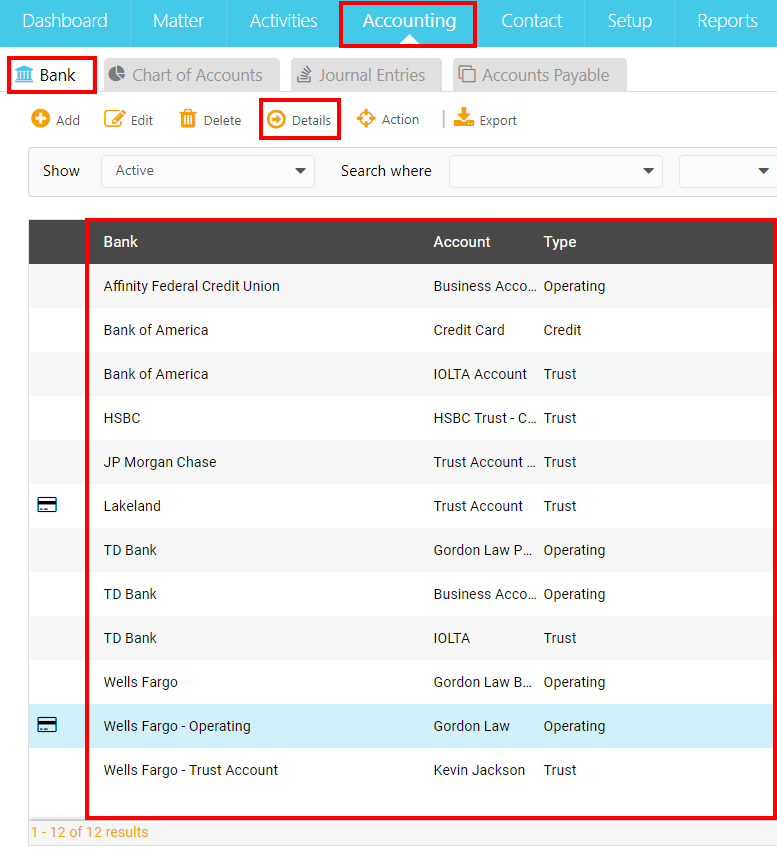Switch to the Bank tab
This screenshot has height=850, width=777.
coord(52,75)
